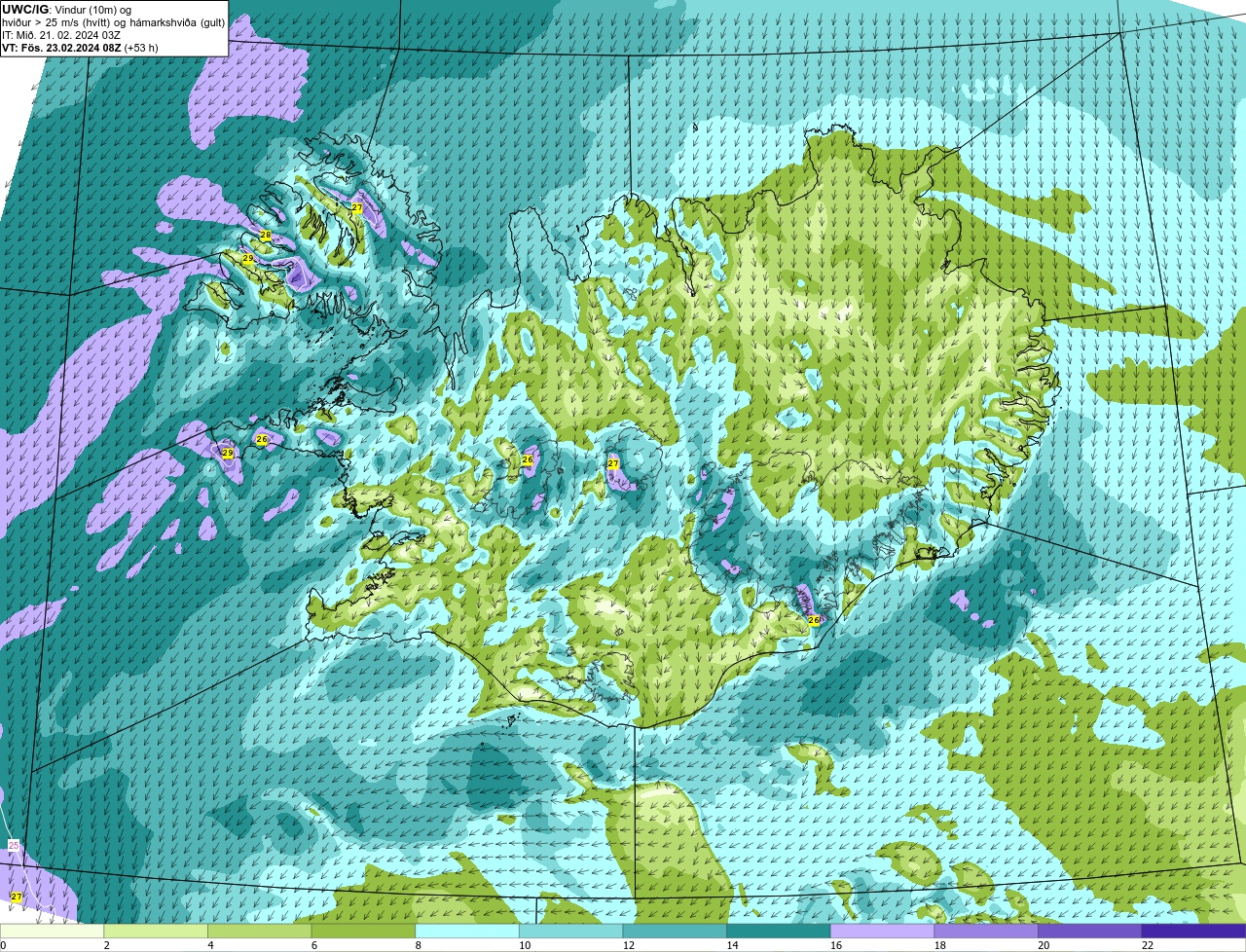Pick the 16–18 m/s light purple bar segment

tap(883, 932)
